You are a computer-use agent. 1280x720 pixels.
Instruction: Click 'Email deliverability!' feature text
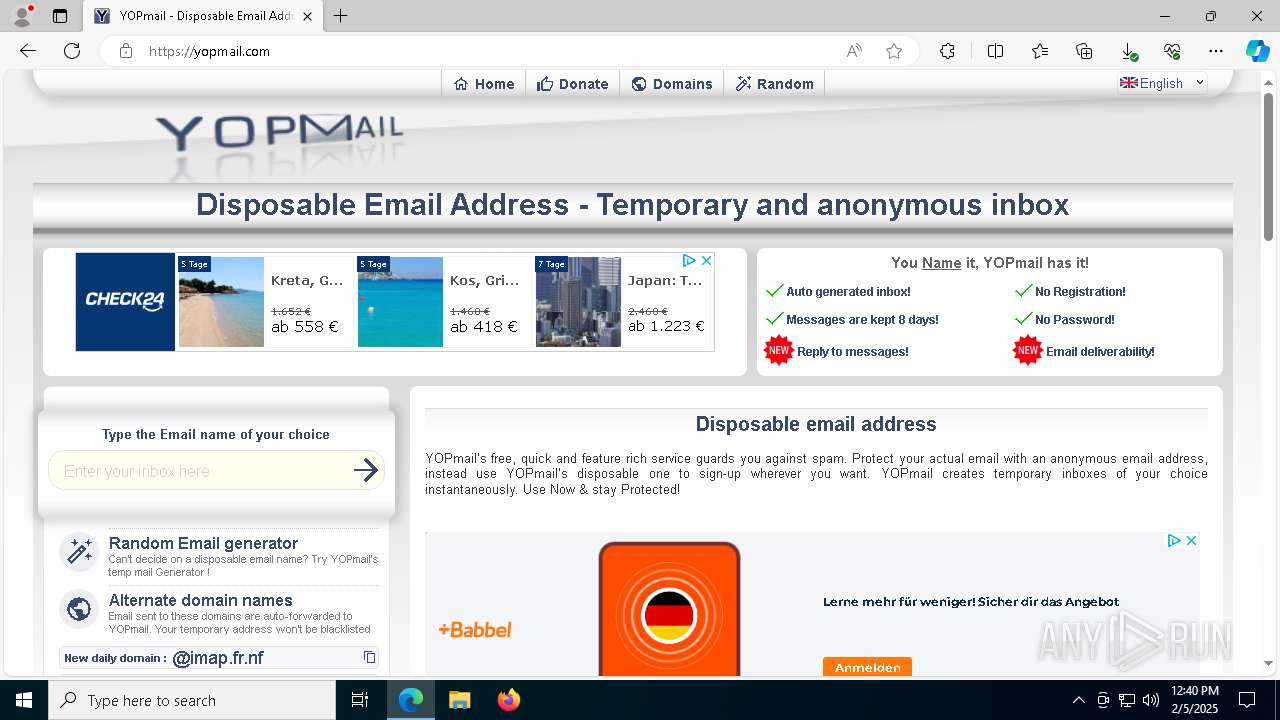pyautogui.click(x=1100, y=352)
